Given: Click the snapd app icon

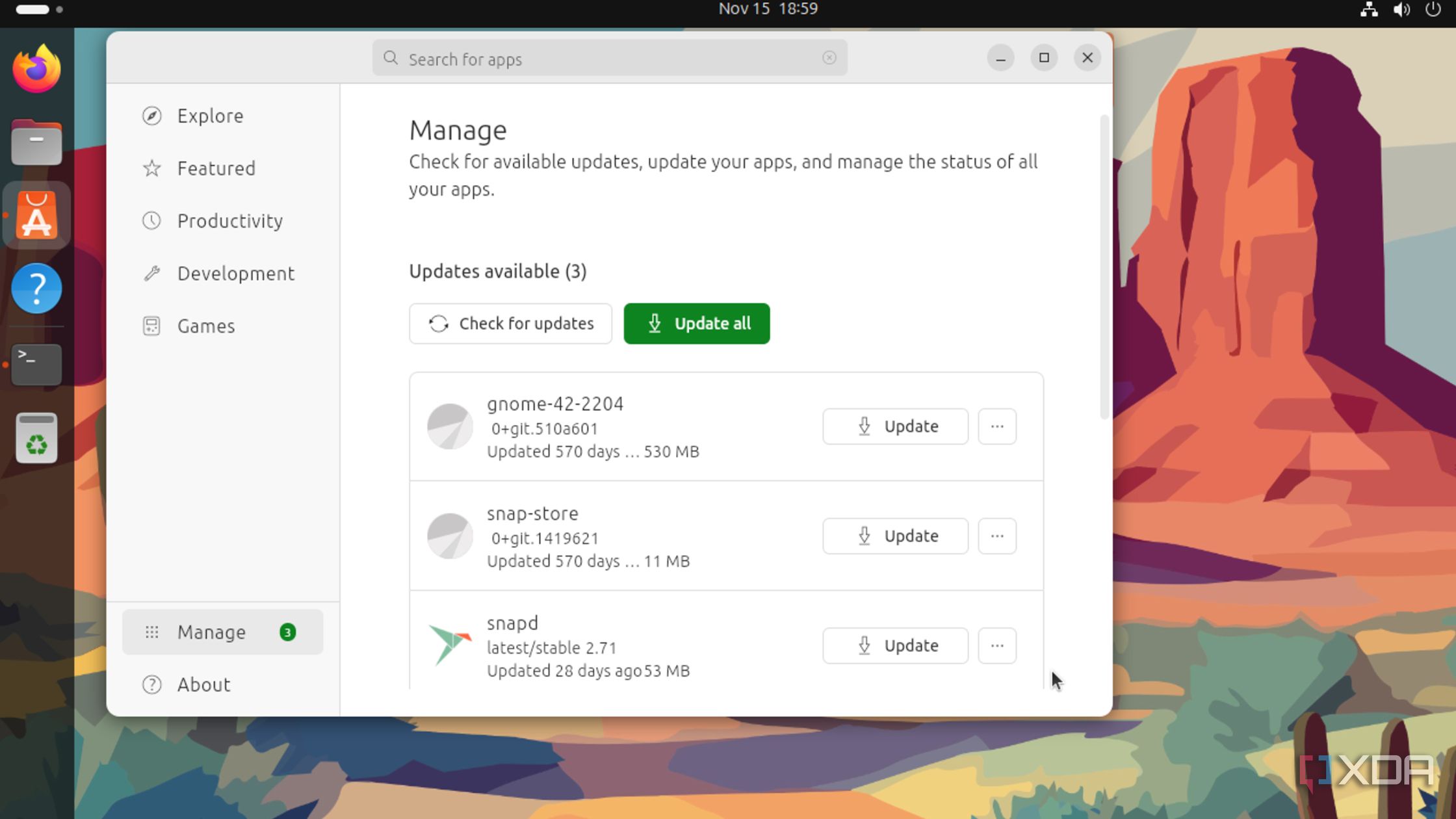Looking at the screenshot, I should [x=450, y=645].
